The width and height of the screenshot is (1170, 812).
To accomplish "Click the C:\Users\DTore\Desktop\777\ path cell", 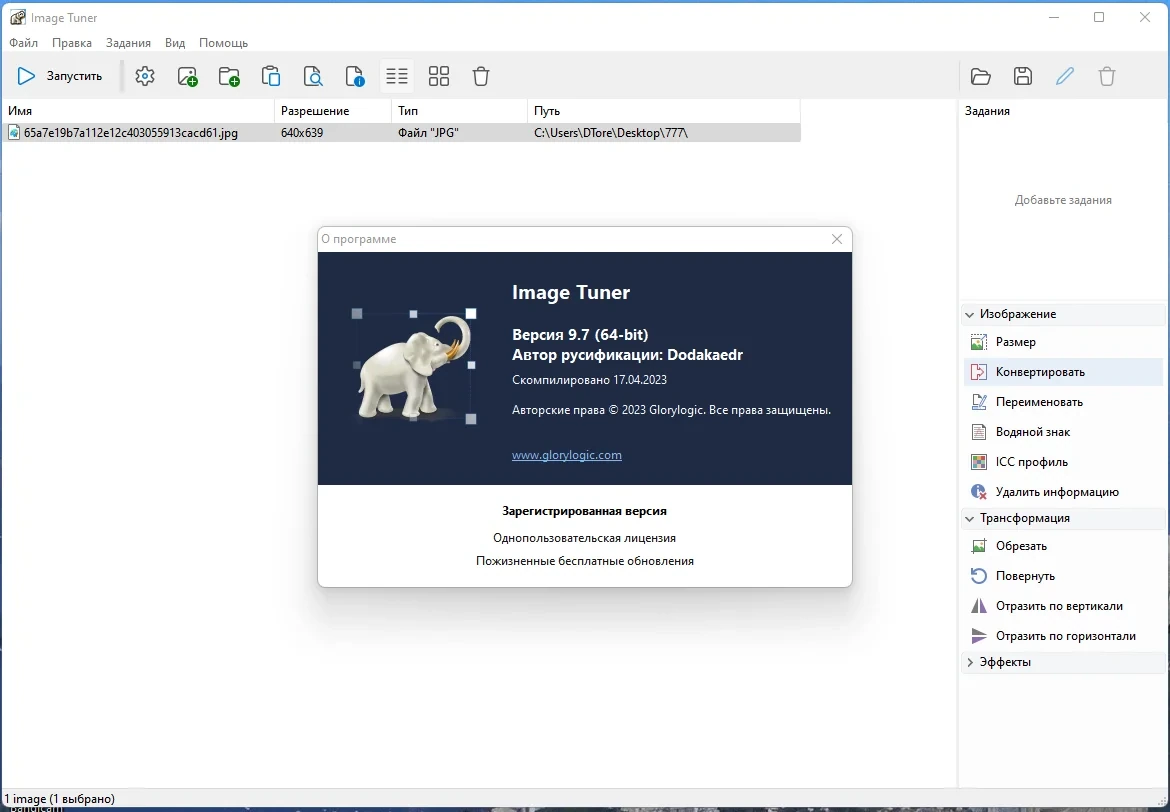I will [x=611, y=133].
